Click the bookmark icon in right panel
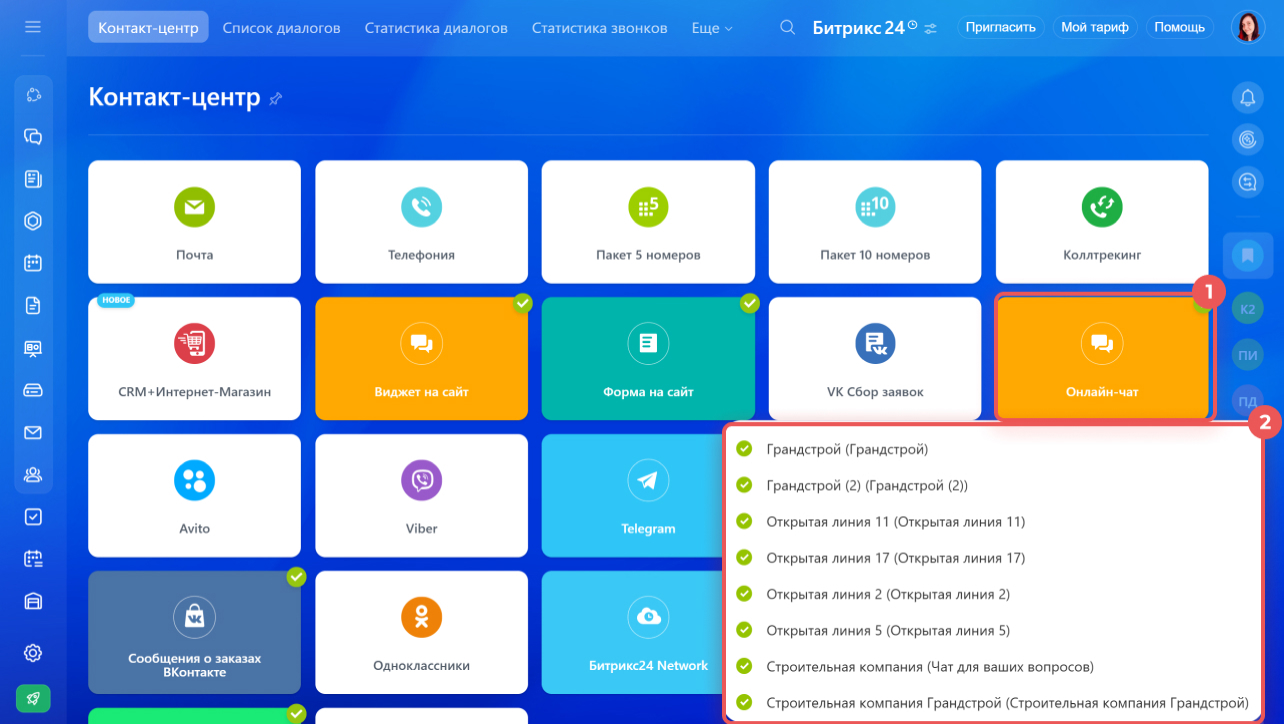Image resolution: width=1284 pixels, height=724 pixels. click(x=1248, y=255)
